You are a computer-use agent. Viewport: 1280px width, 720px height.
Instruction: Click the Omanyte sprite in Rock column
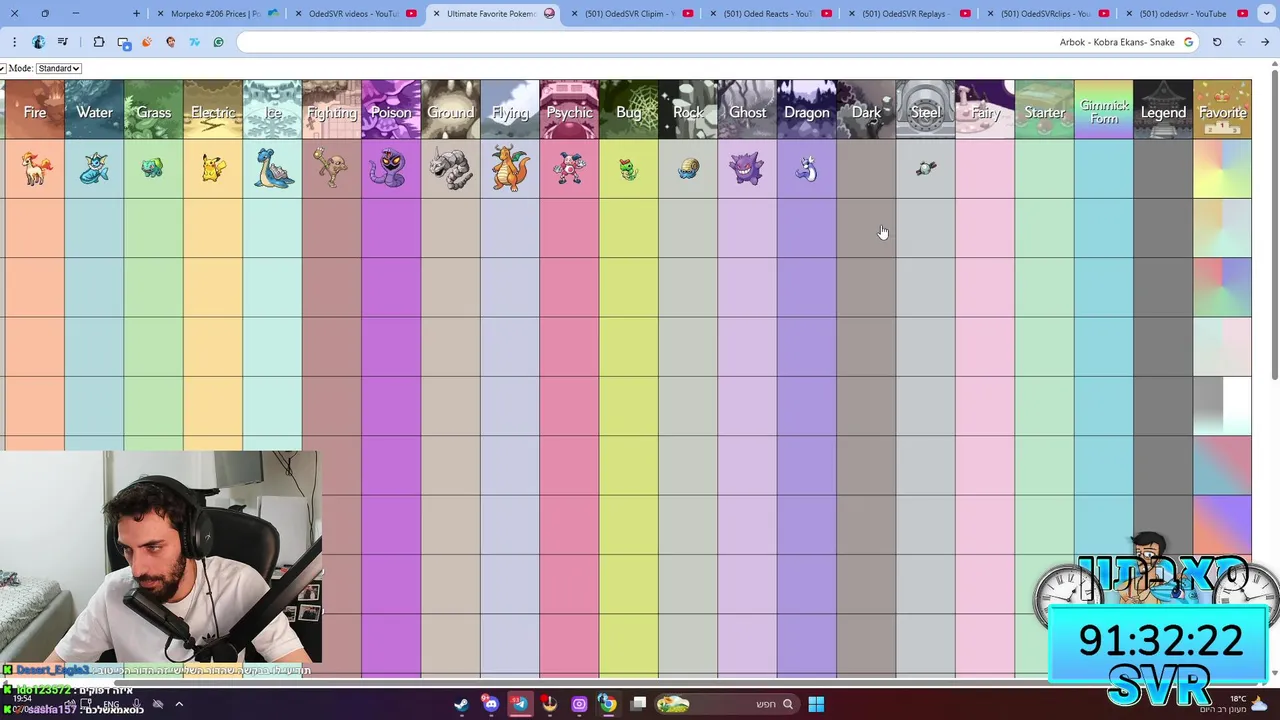click(x=688, y=169)
